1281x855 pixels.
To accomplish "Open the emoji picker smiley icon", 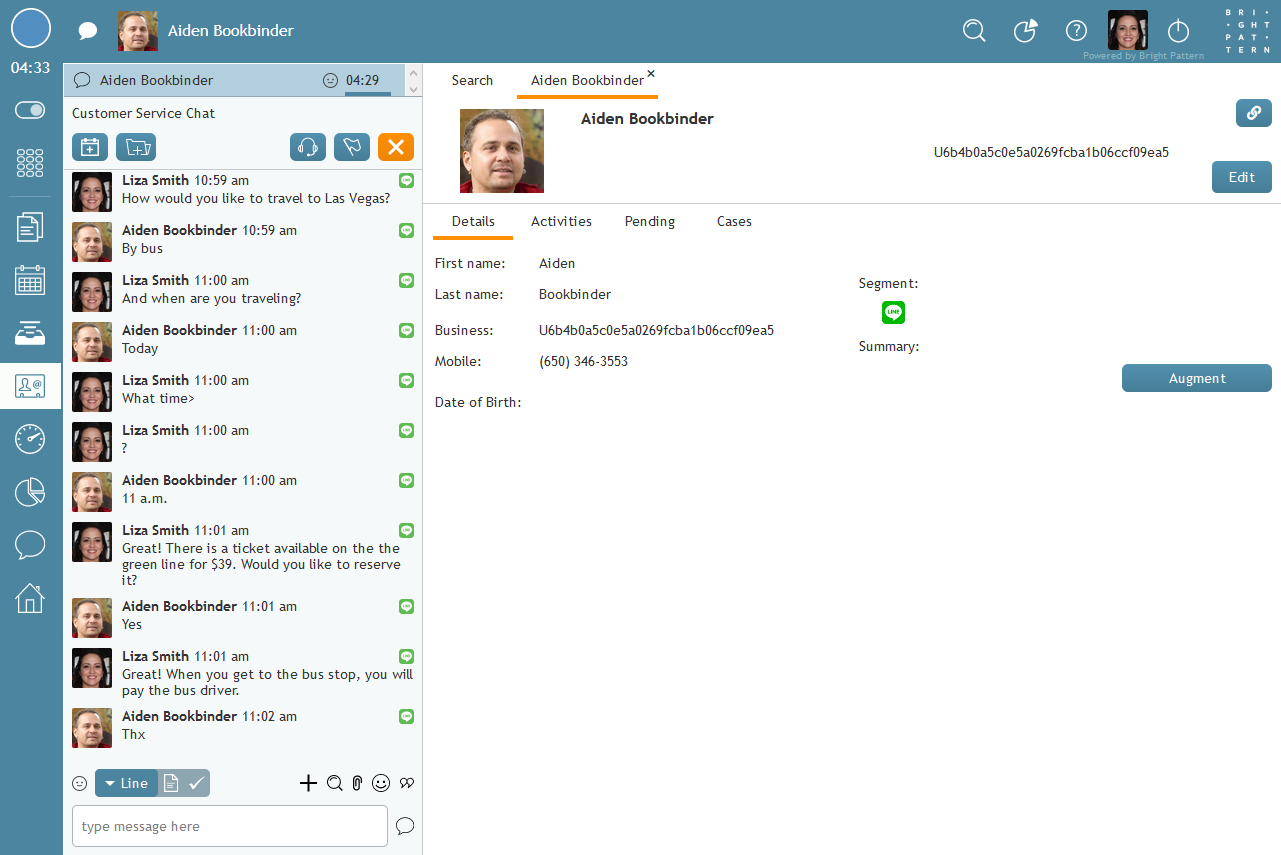I will tap(380, 783).
